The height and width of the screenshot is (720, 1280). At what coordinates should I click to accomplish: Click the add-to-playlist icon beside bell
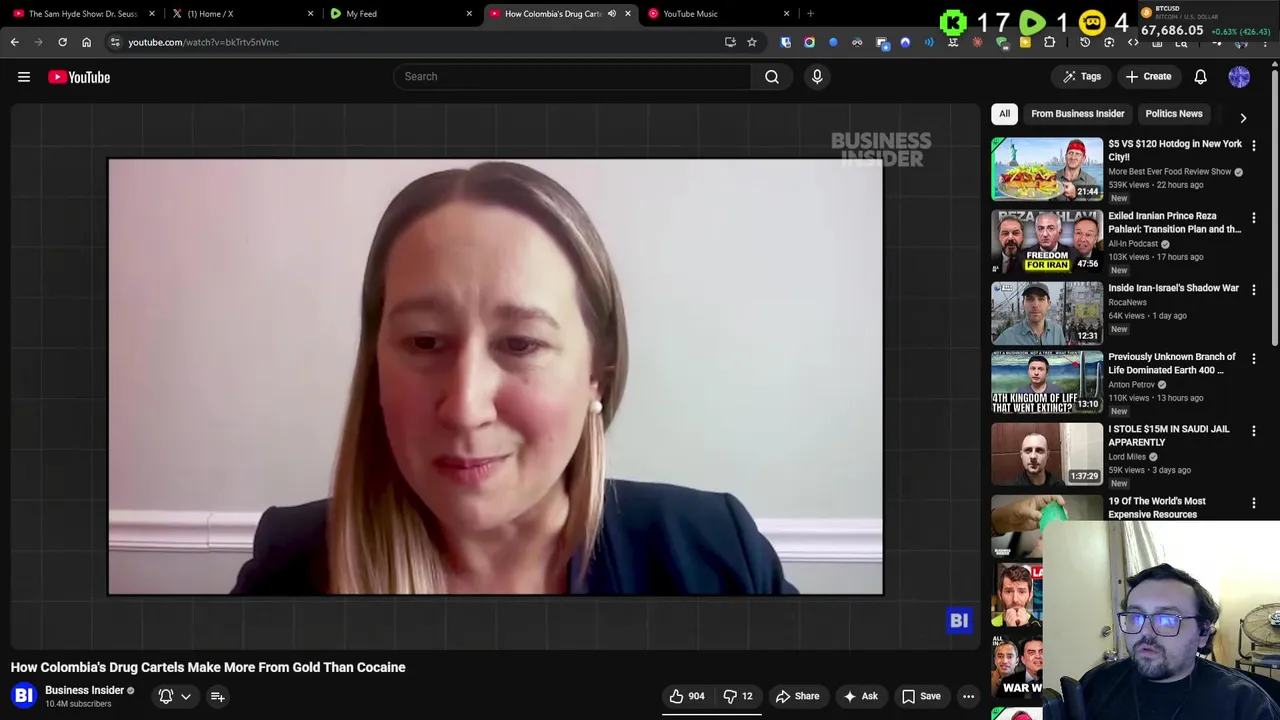(217, 696)
